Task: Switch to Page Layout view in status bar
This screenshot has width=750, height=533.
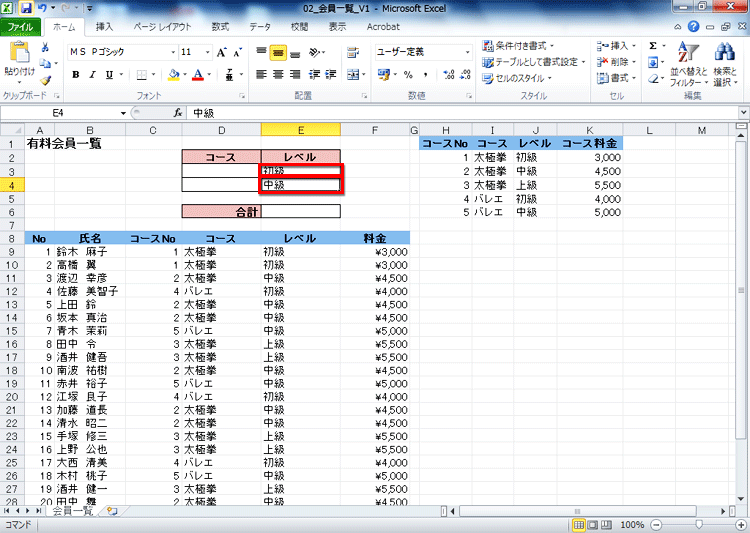Action: [x=592, y=525]
